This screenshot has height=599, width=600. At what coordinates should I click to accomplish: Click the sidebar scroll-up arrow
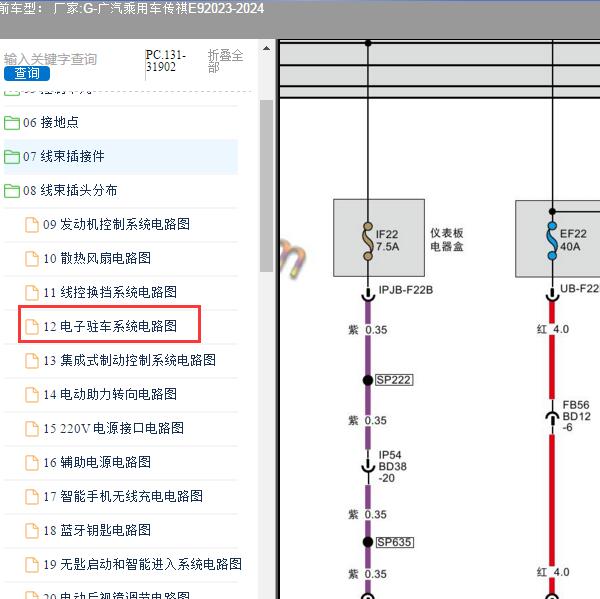click(266, 49)
